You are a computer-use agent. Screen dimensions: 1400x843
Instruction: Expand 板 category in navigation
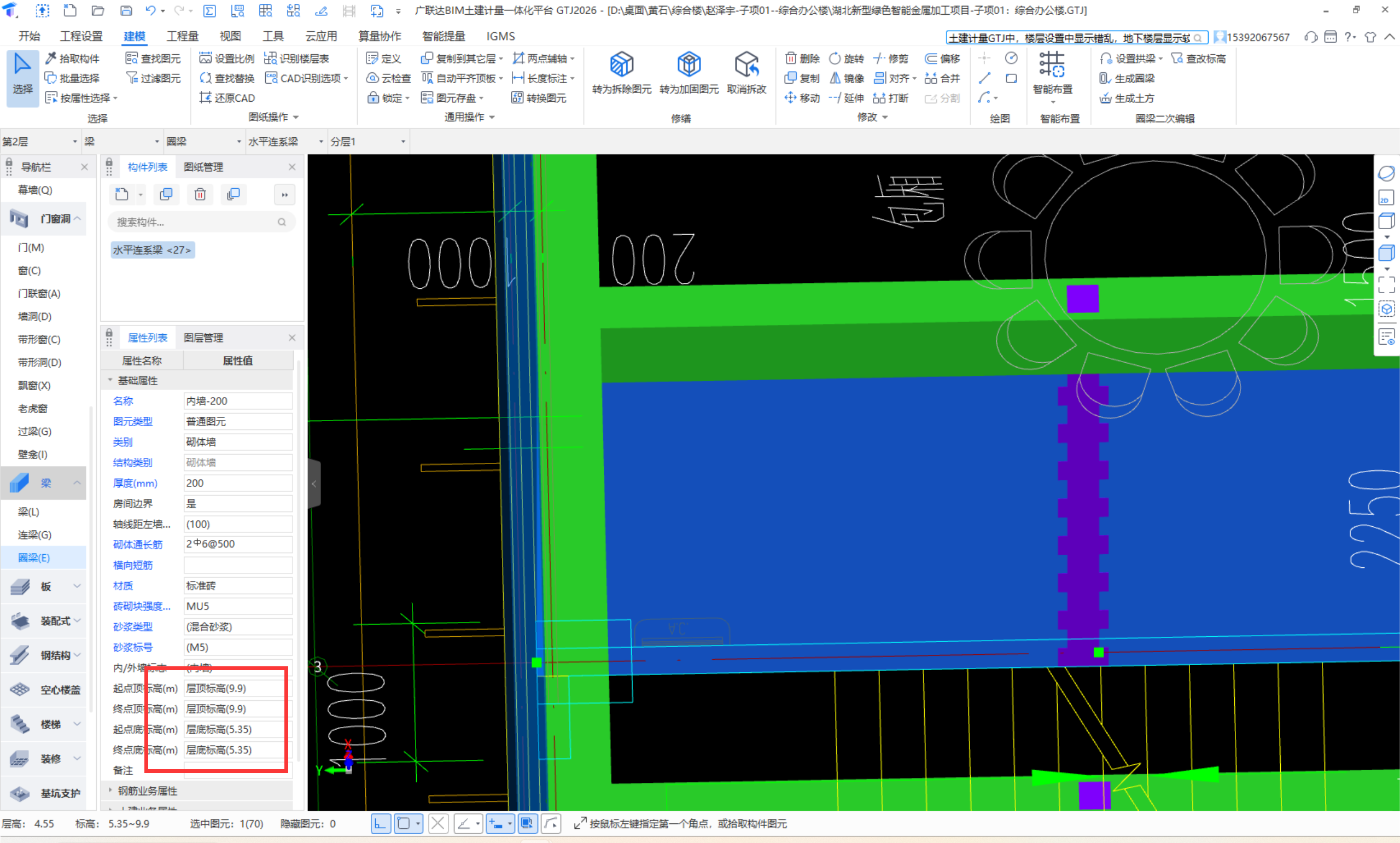coord(77,586)
